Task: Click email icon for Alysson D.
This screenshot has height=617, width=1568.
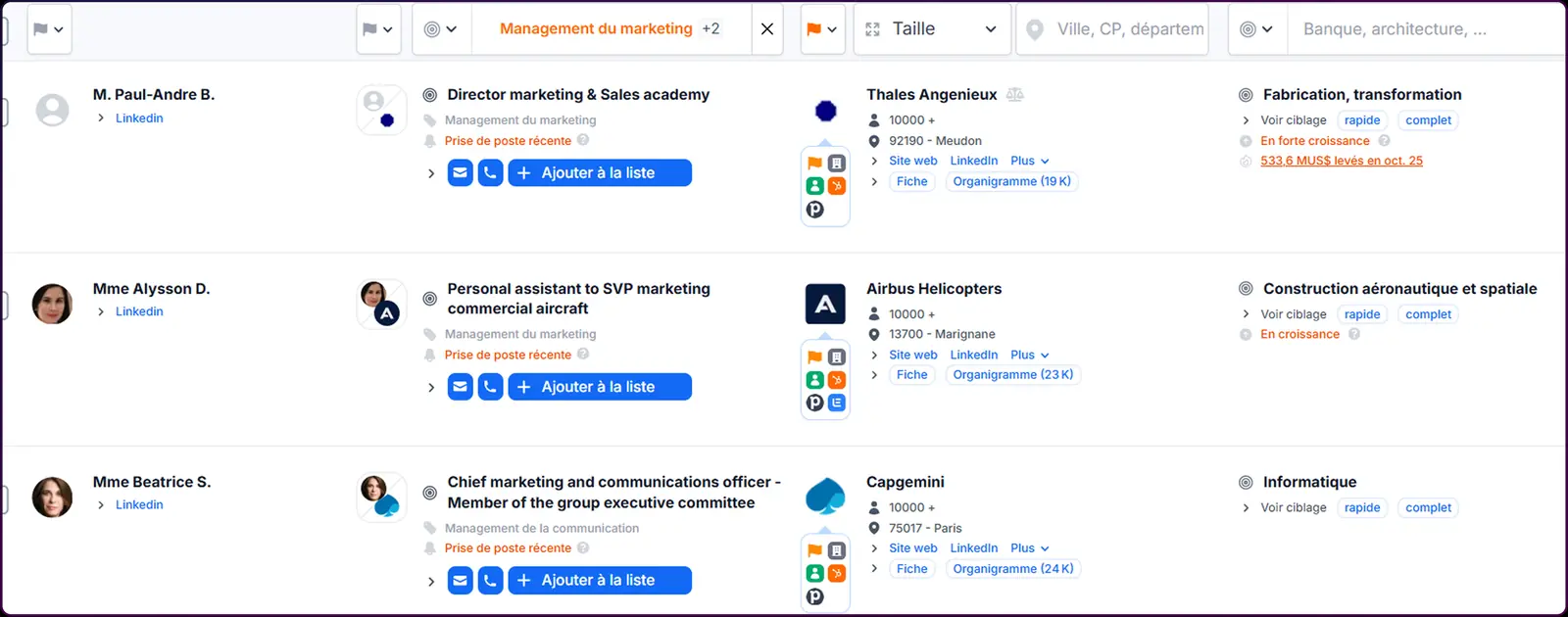Action: tap(461, 387)
